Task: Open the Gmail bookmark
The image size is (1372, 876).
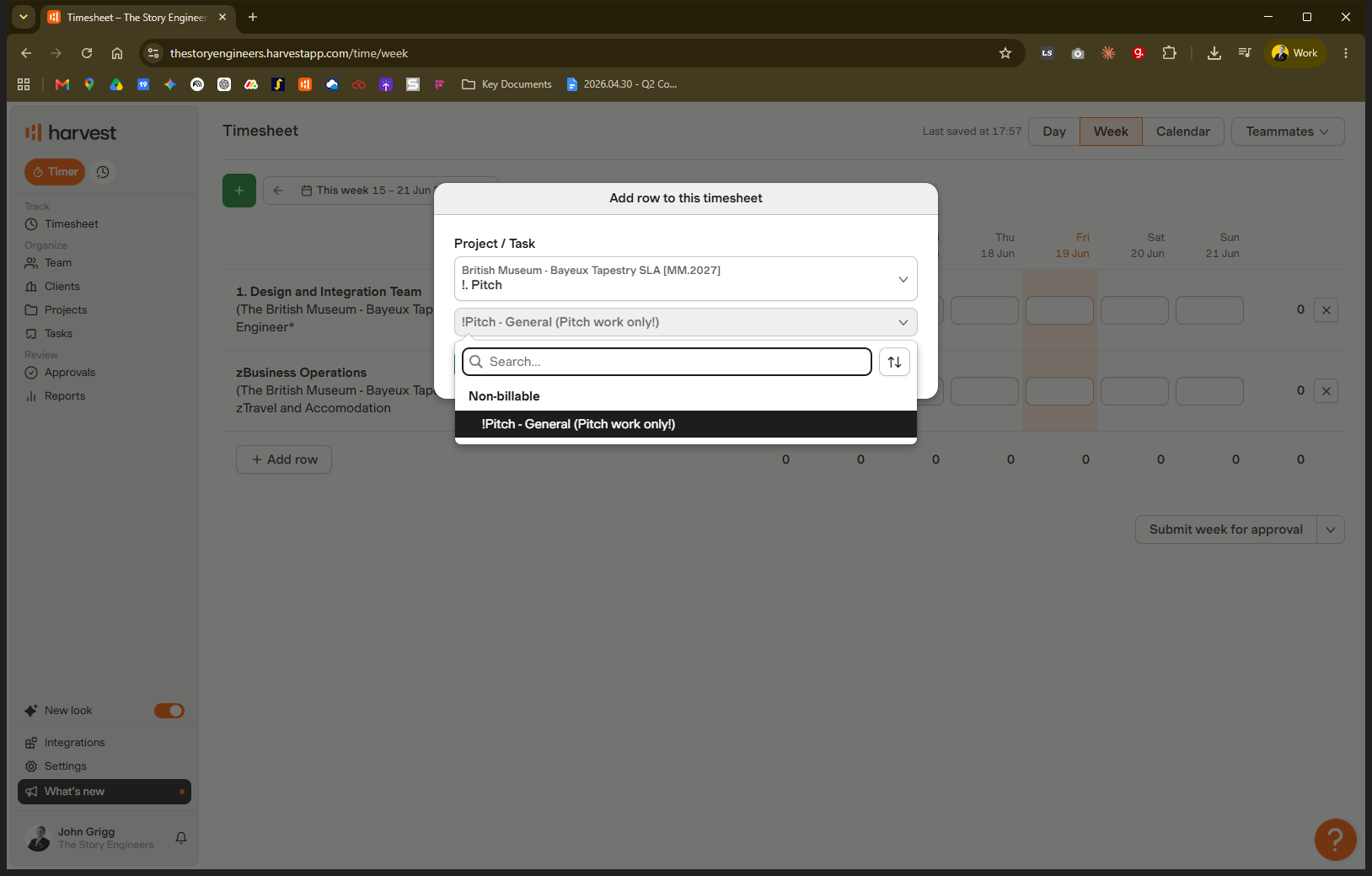Action: tap(62, 84)
